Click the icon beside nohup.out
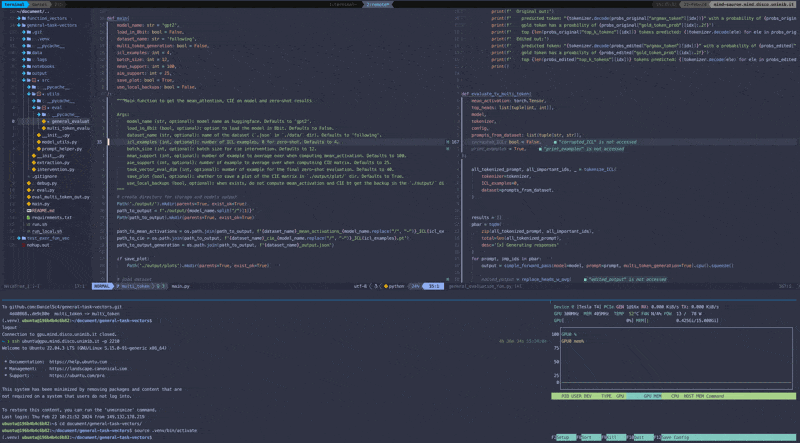This screenshot has width=800, height=443. click(x=24, y=245)
